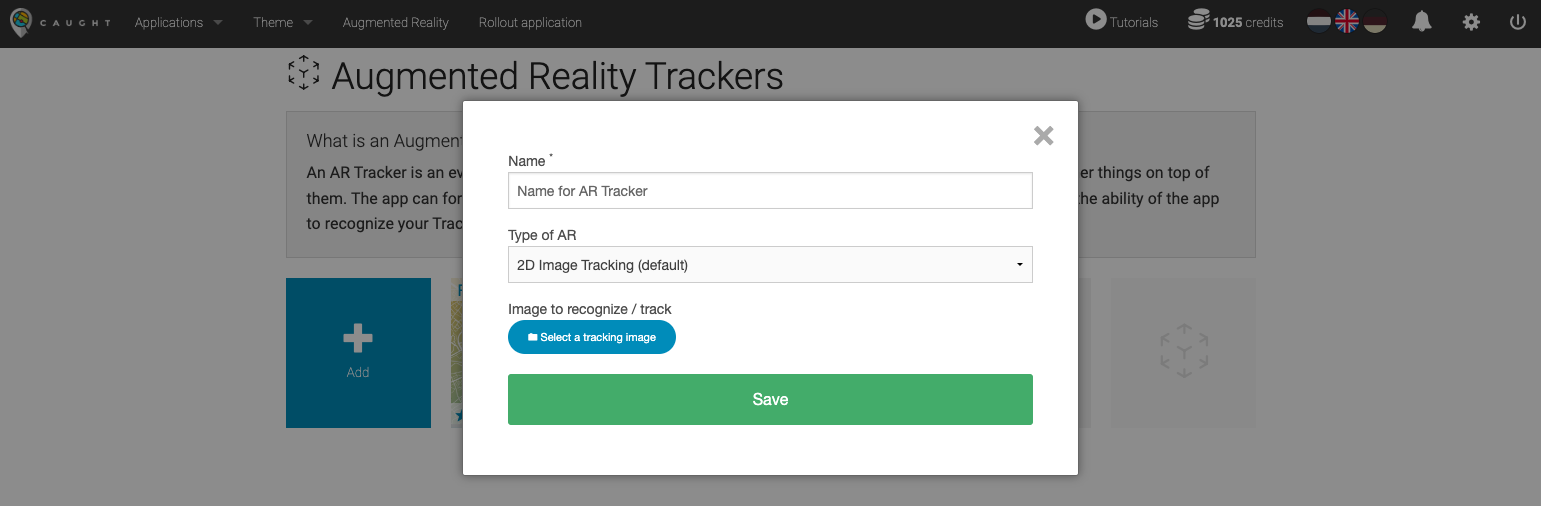The image size is (1552, 506).
Task: Click the Add tracker tile
Action: pos(358,353)
